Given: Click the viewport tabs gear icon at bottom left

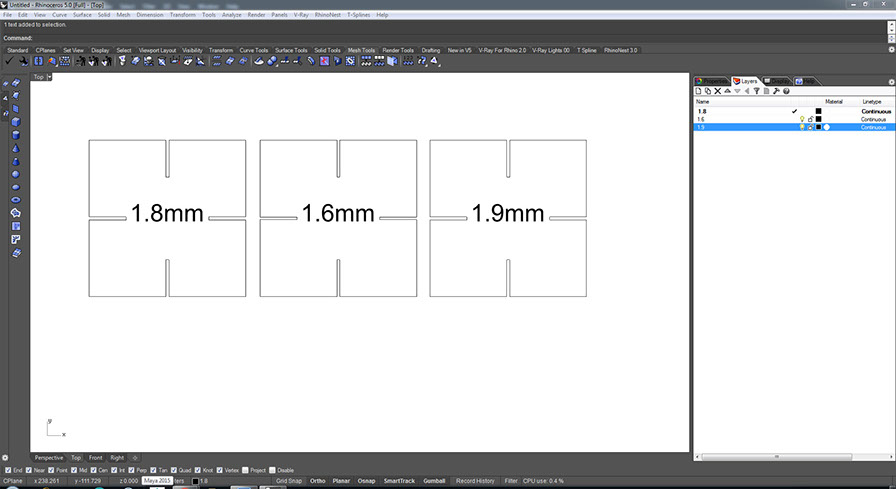Looking at the screenshot, I should pos(5,458).
